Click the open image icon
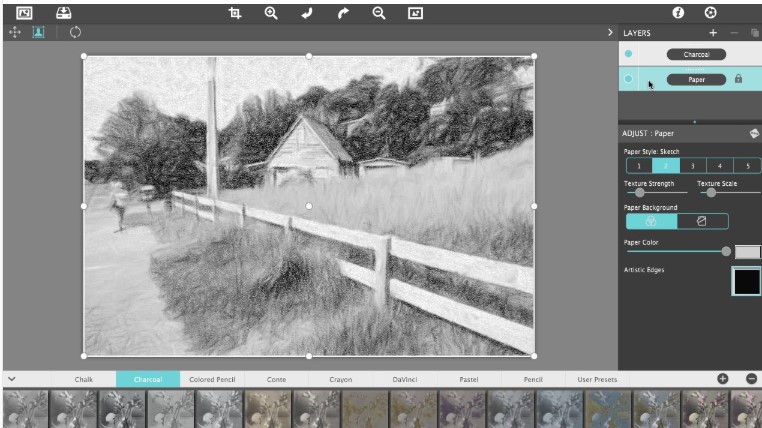 [x=24, y=13]
